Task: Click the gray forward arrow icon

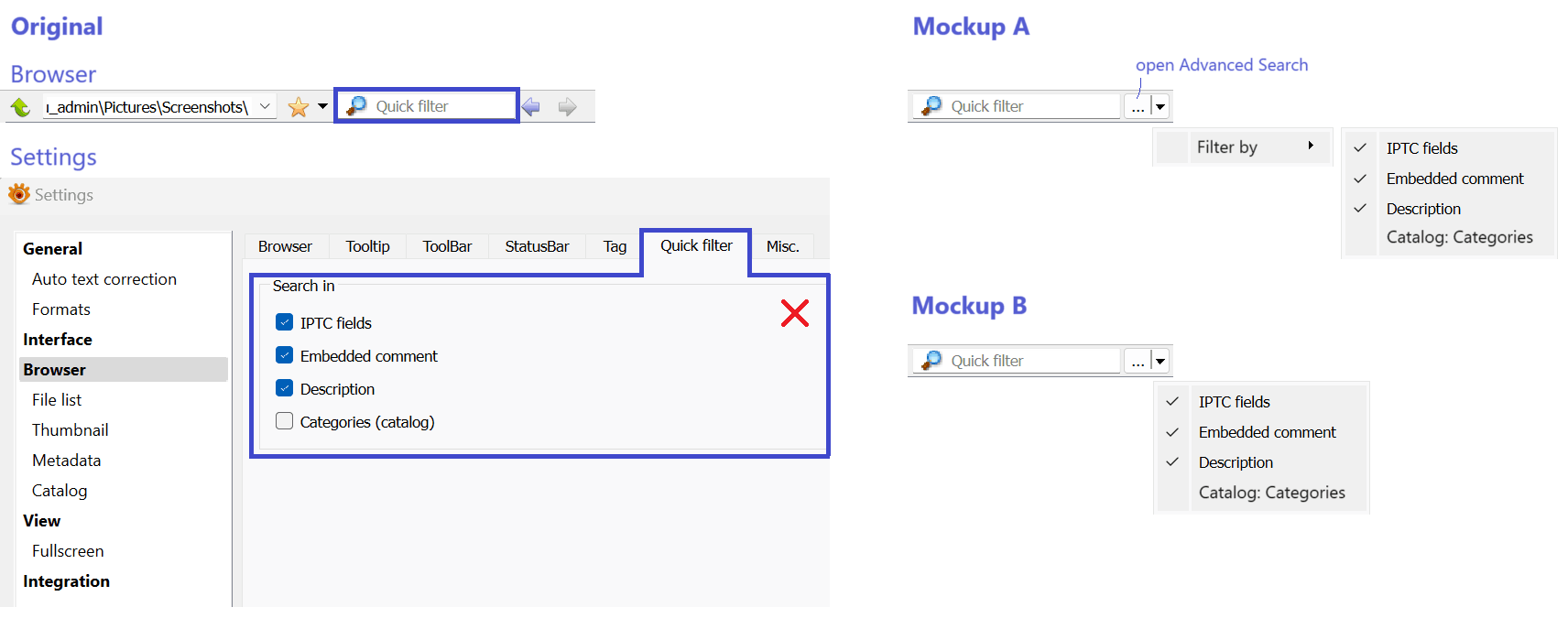Action: pyautogui.click(x=568, y=107)
